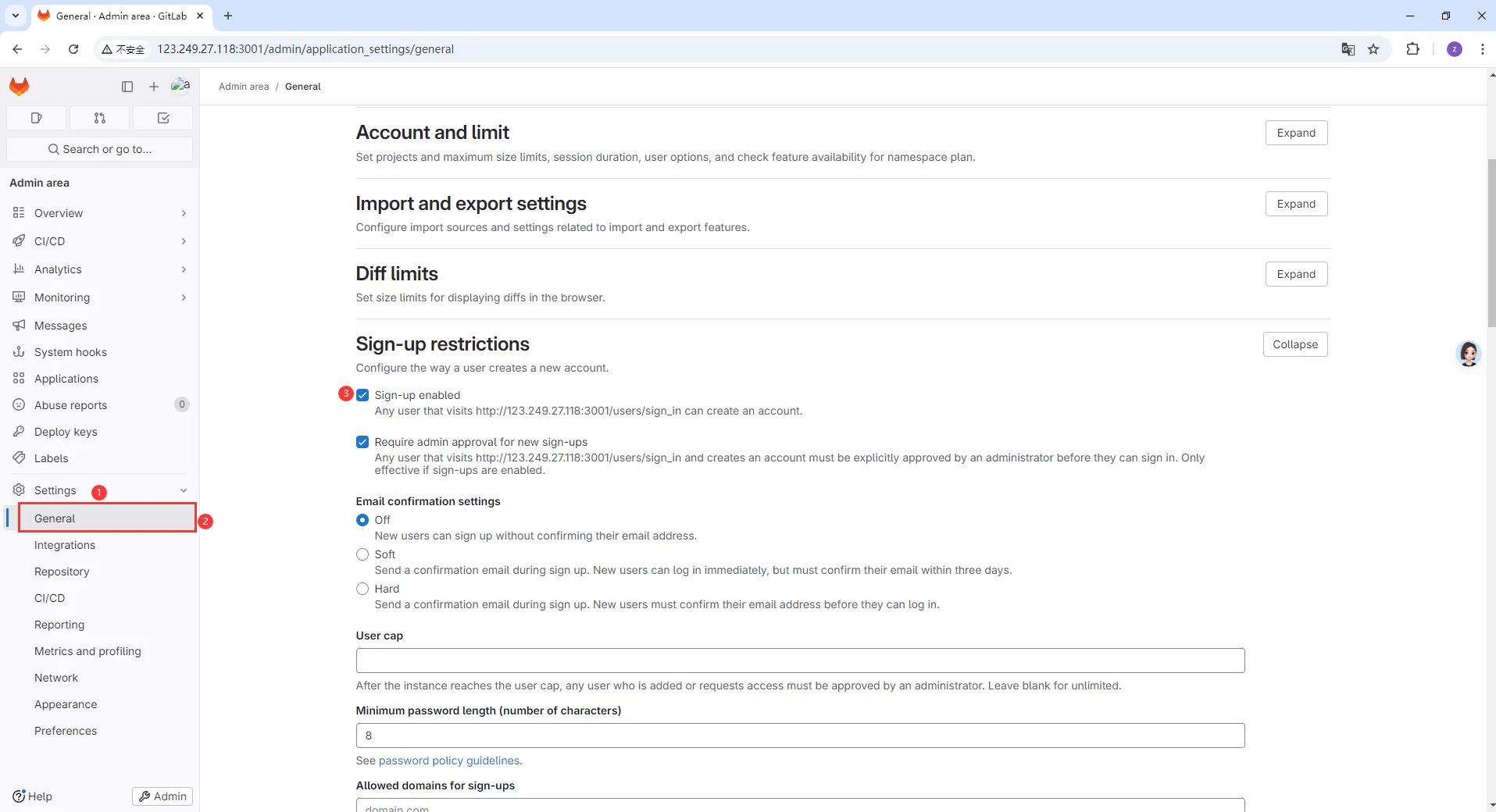1496x812 pixels.
Task: Open the browser extensions icon
Action: (1412, 49)
